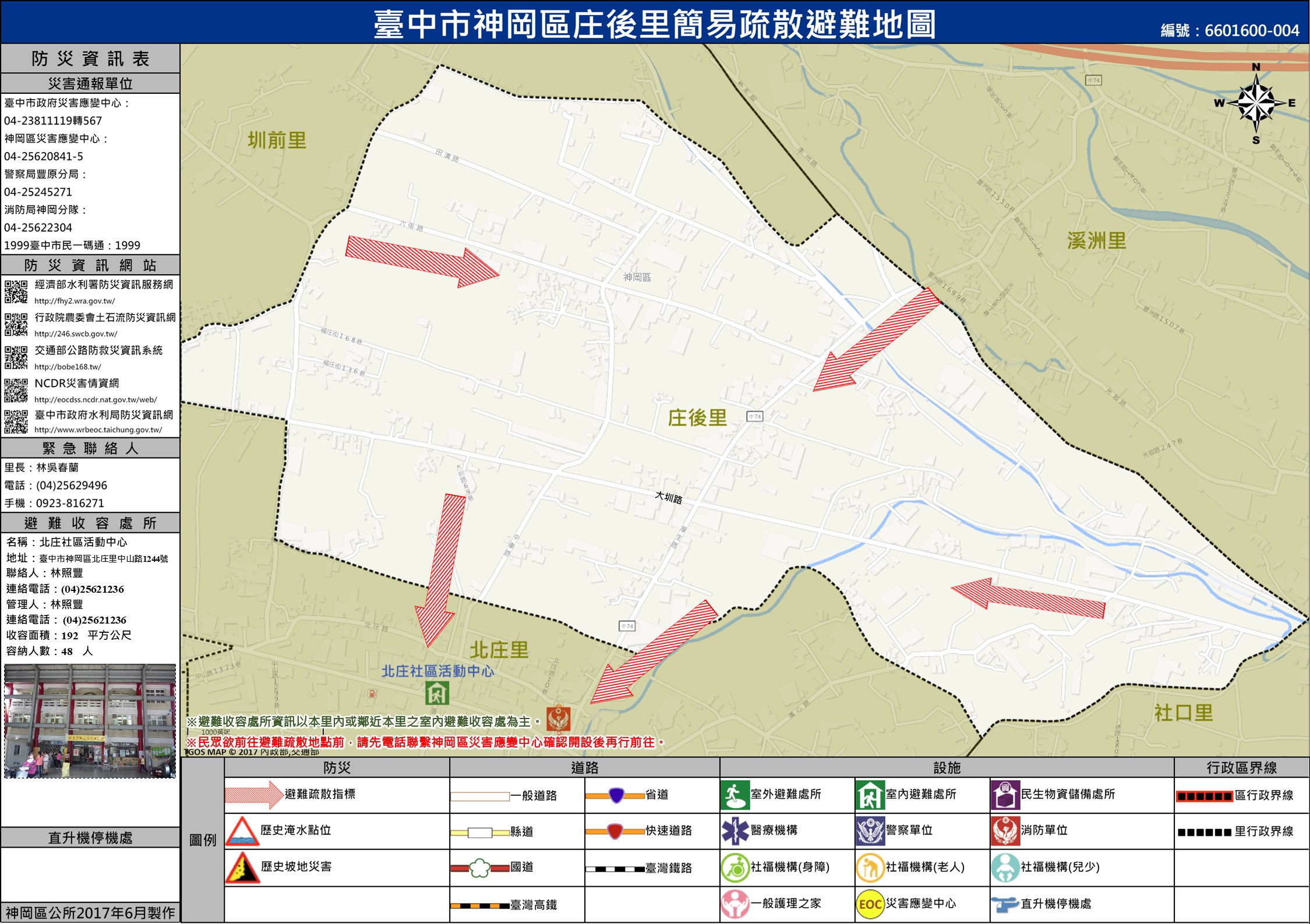Click the 北庄社區活動中心 map label
This screenshot has width=1310, height=924.
437,671
